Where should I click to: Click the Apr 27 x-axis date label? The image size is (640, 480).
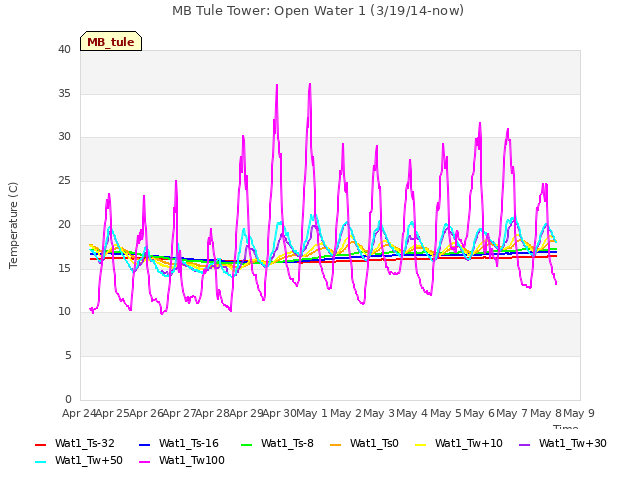tap(179, 413)
